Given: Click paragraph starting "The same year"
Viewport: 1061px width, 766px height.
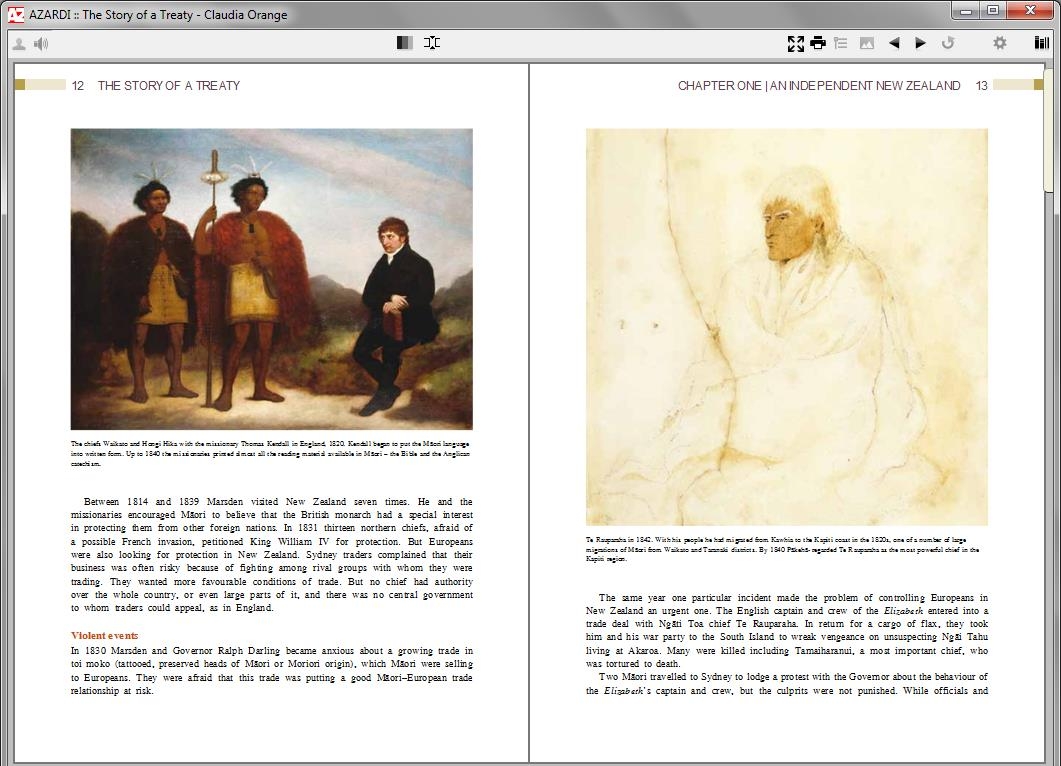Looking at the screenshot, I should point(786,630).
